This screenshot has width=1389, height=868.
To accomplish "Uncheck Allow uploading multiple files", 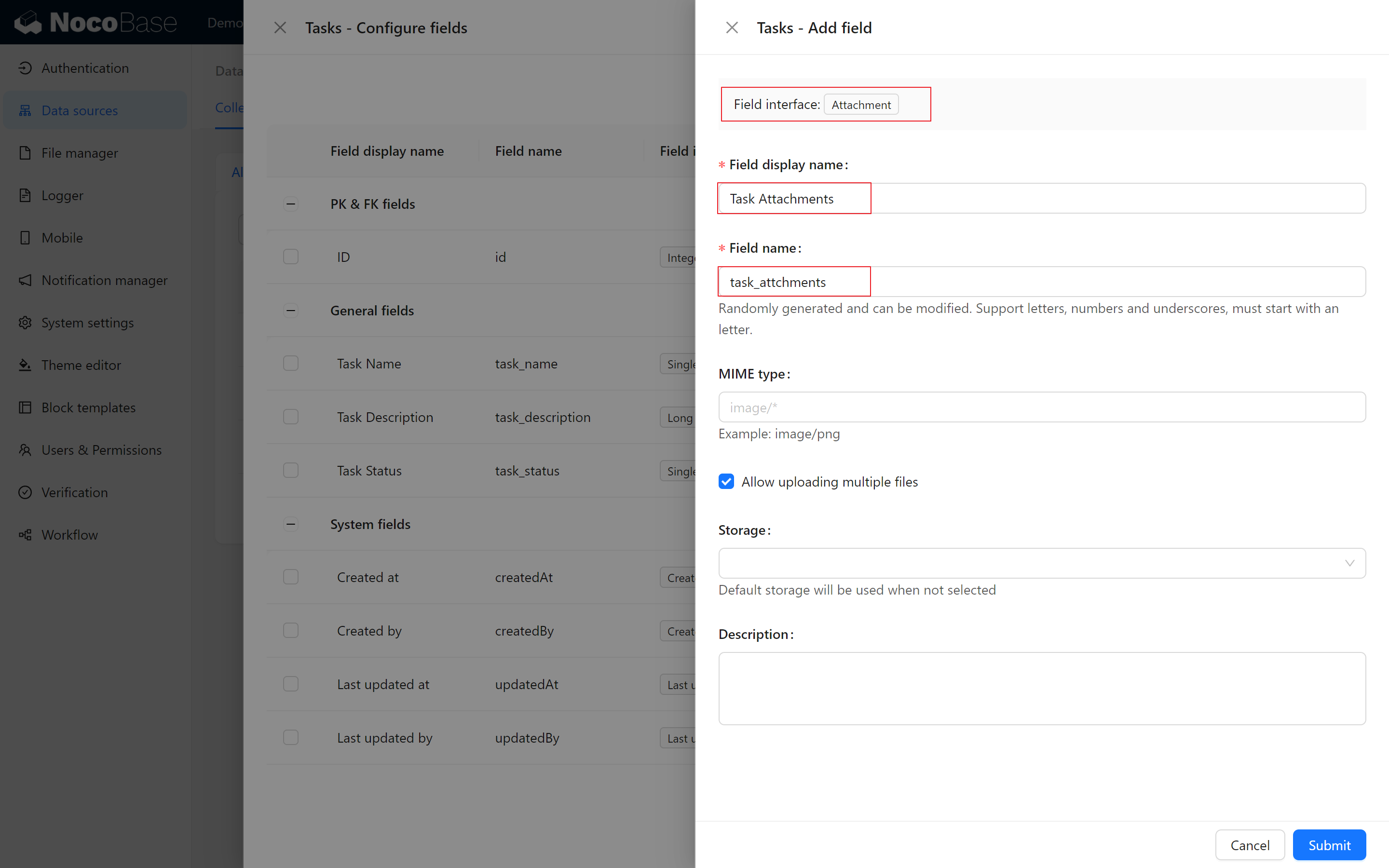I will pos(726,481).
